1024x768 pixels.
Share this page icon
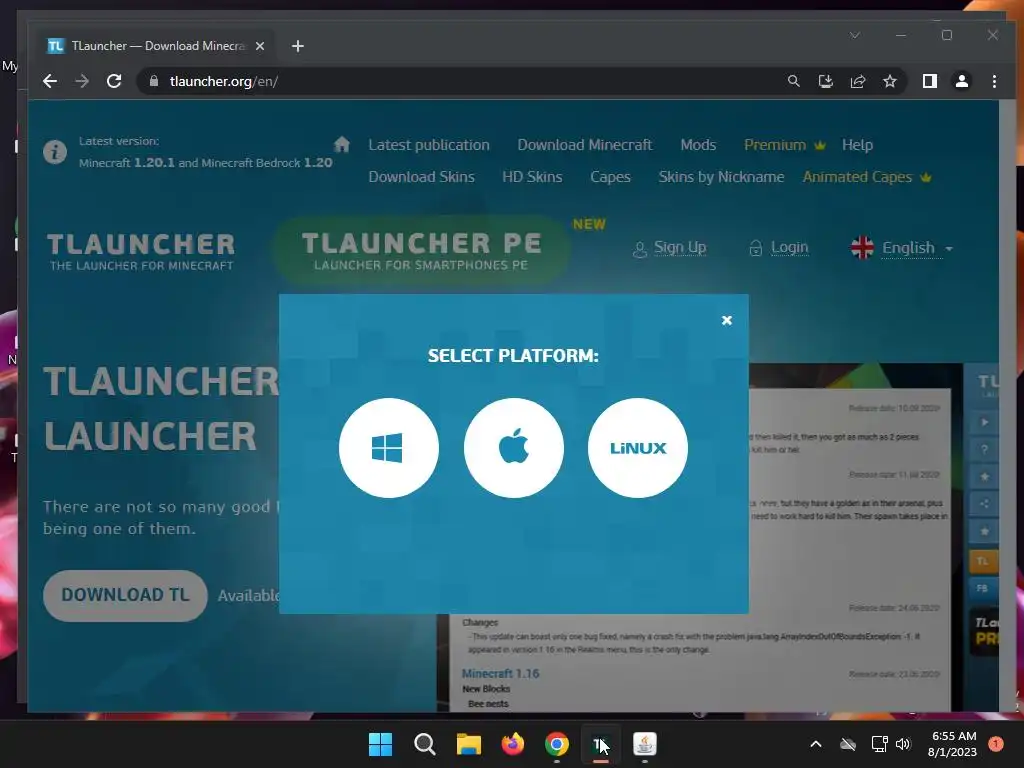point(857,81)
